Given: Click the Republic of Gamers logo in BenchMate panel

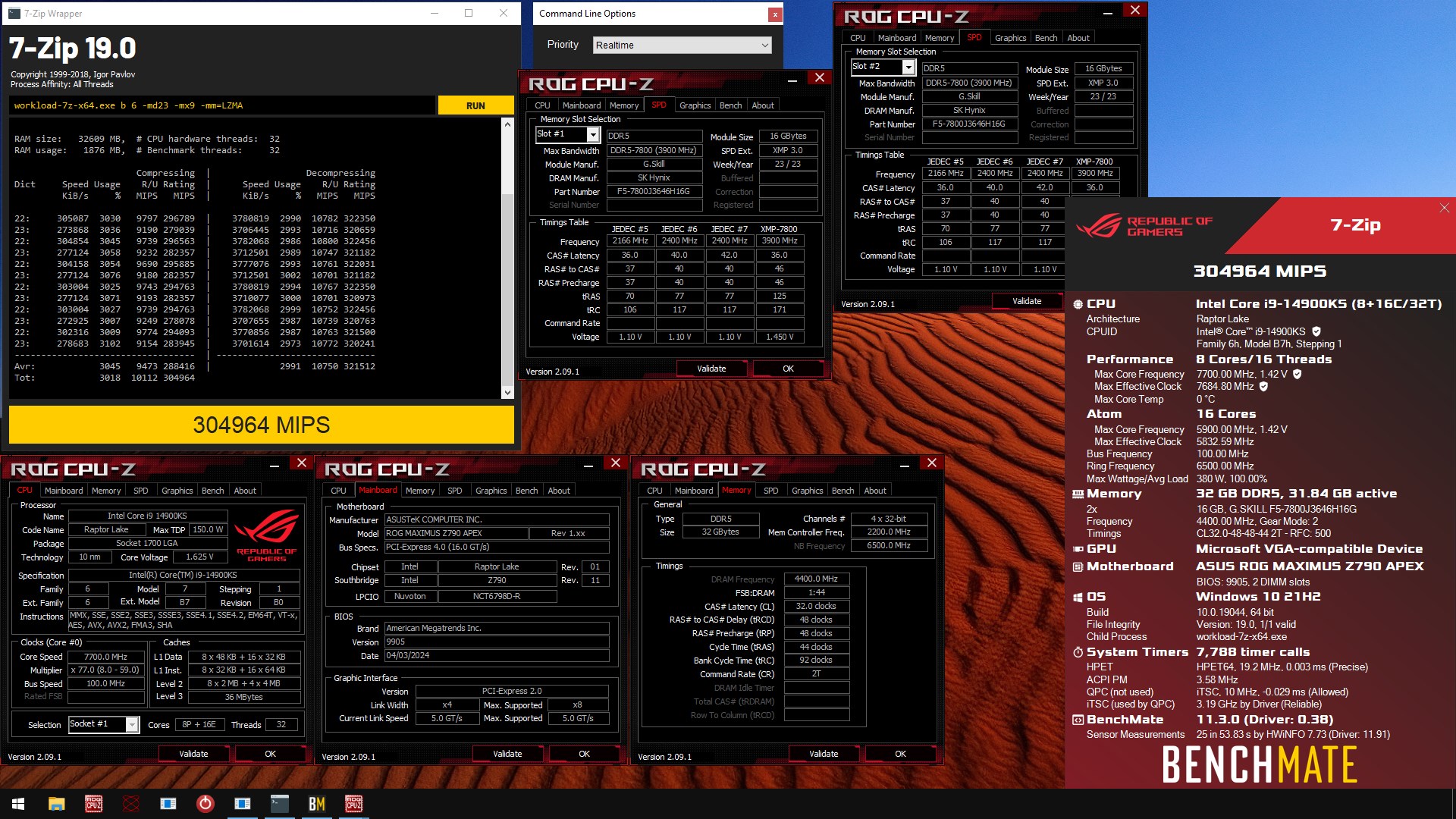Looking at the screenshot, I should 1144,226.
